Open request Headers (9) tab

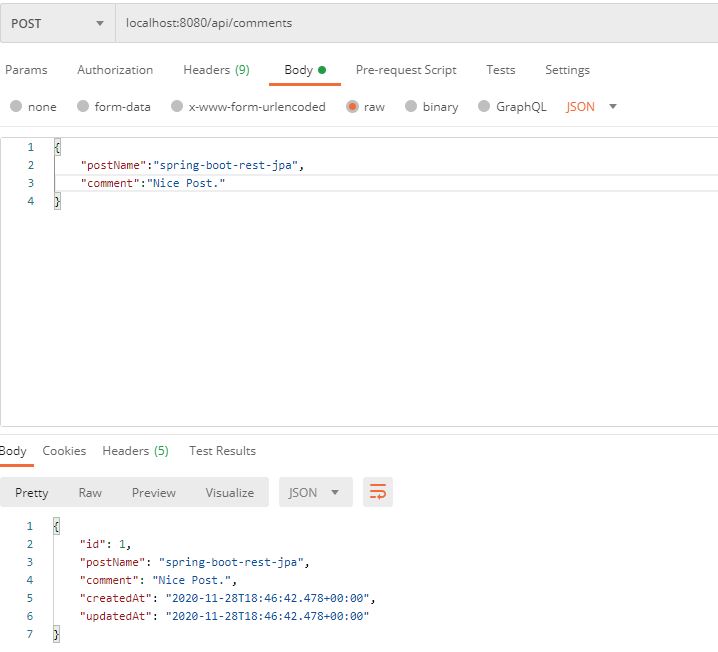coord(216,70)
